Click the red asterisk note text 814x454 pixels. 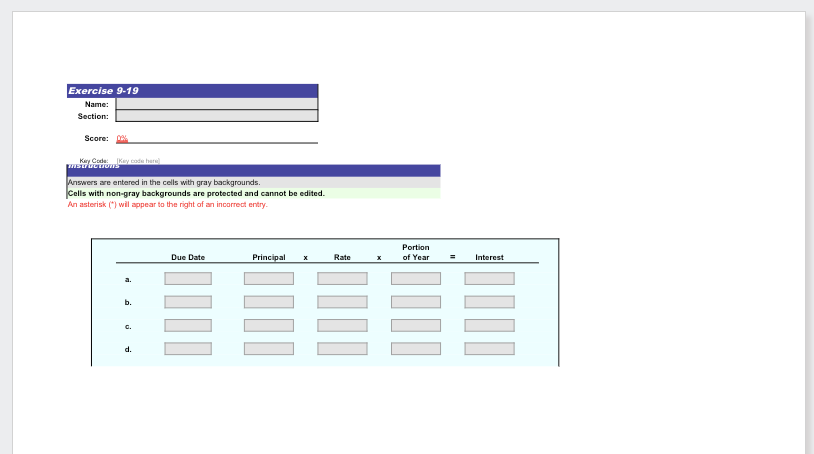pyautogui.click(x=167, y=204)
